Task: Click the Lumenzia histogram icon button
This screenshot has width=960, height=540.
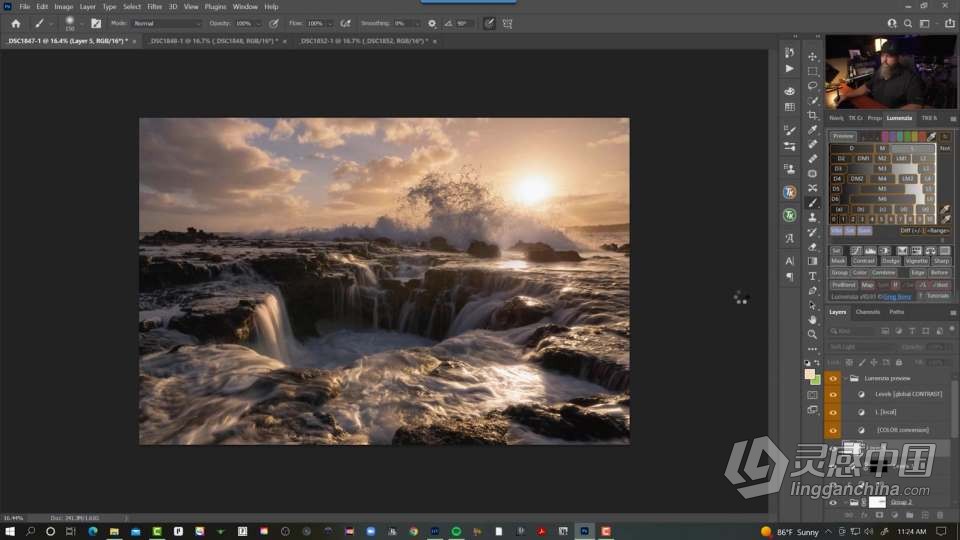Action: point(869,250)
